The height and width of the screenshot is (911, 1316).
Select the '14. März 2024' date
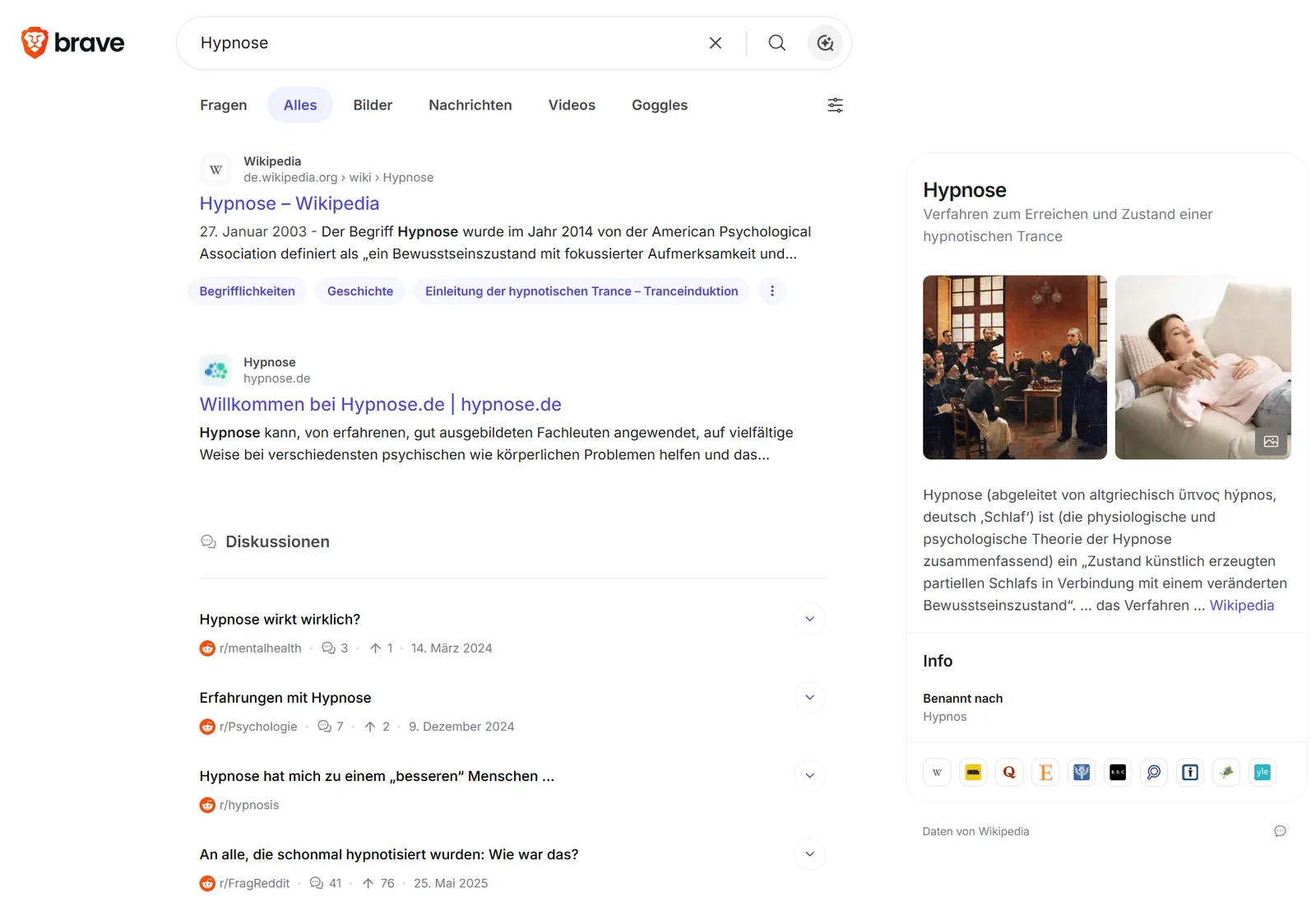tap(452, 648)
